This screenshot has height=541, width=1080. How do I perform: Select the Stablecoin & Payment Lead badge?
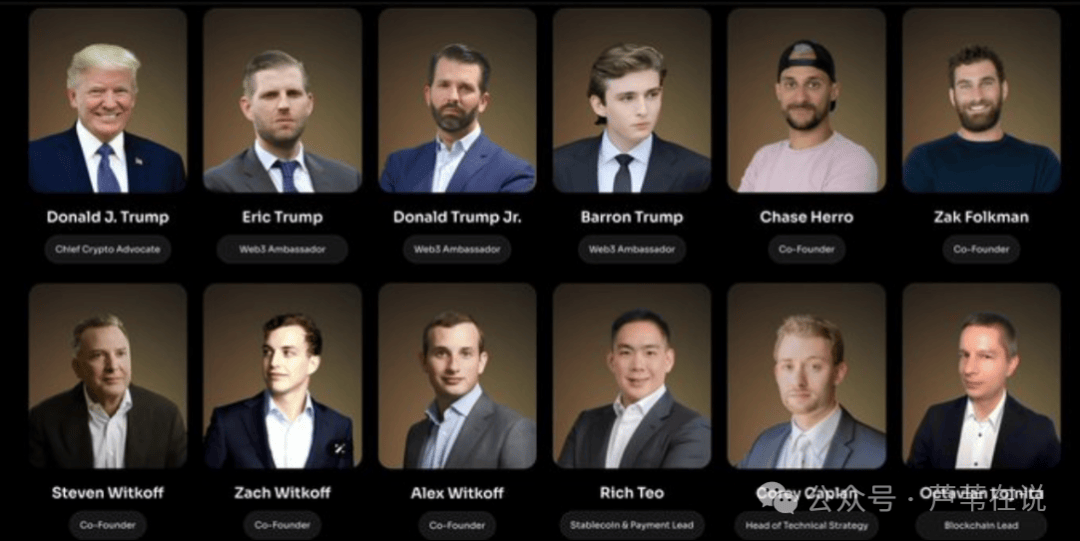[x=632, y=525]
